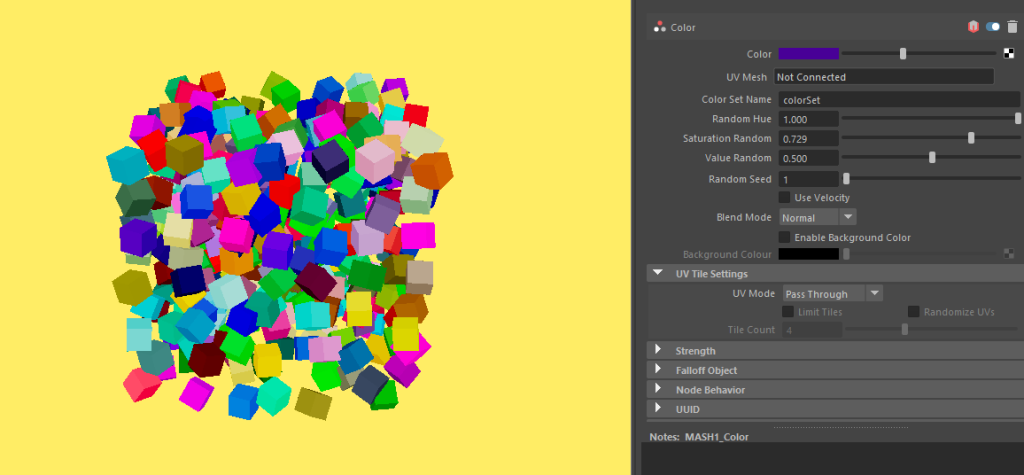1024x475 pixels.
Task: Open the Blend Mode dropdown
Action: (x=818, y=217)
